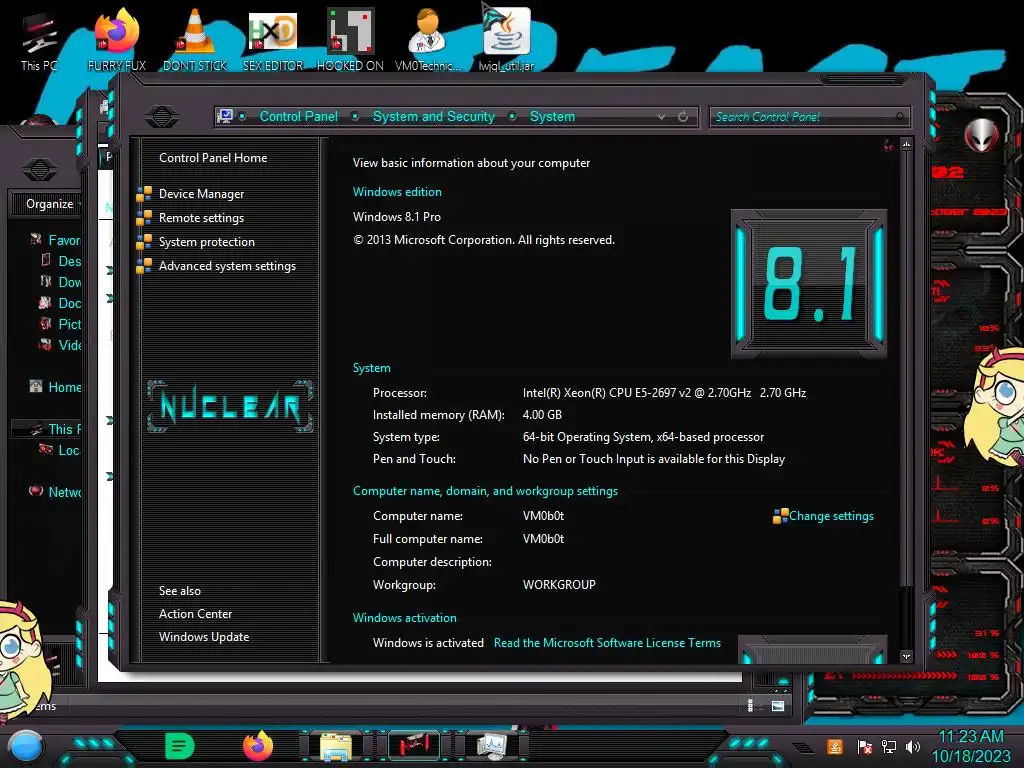Open FURRY FUX Firefox desktop shortcut

(117, 39)
